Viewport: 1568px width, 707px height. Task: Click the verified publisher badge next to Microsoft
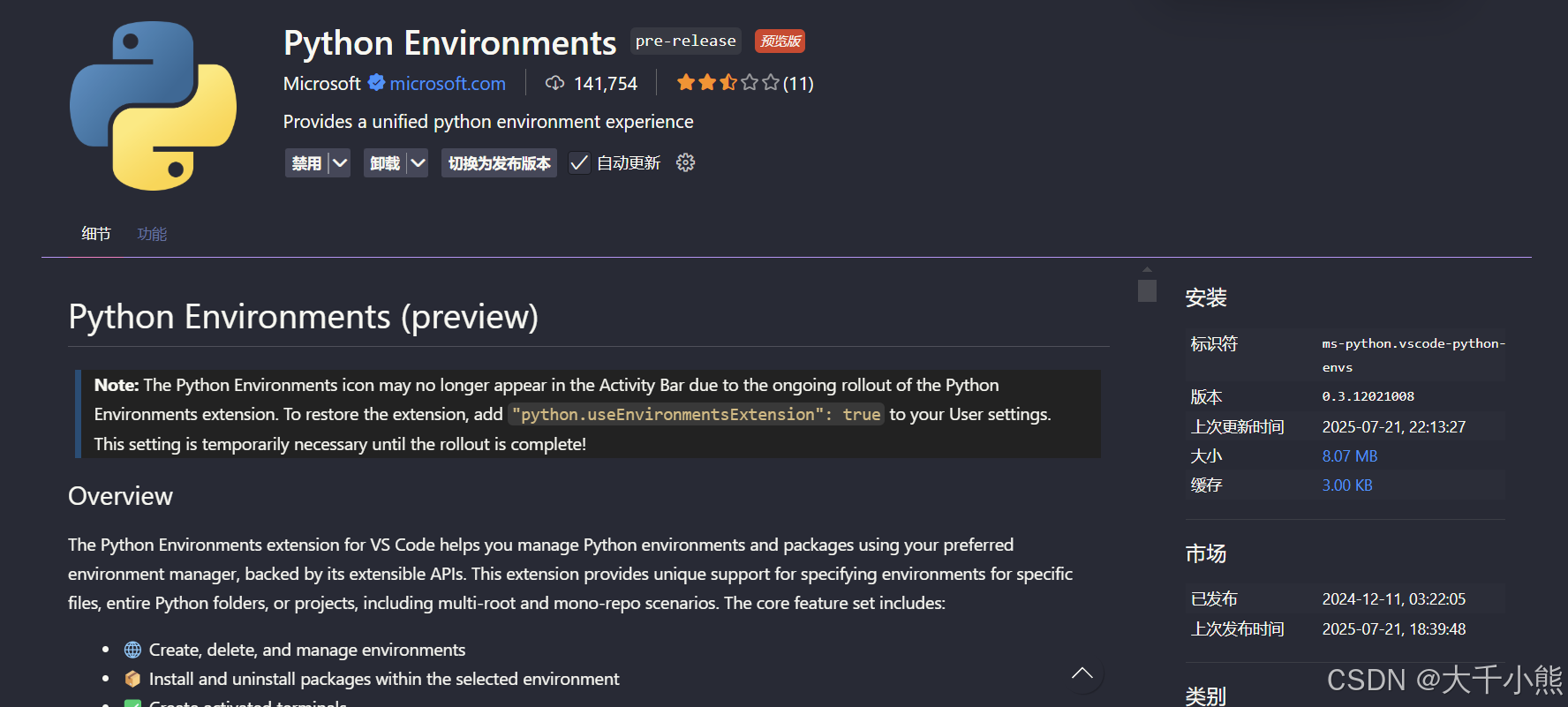click(376, 83)
